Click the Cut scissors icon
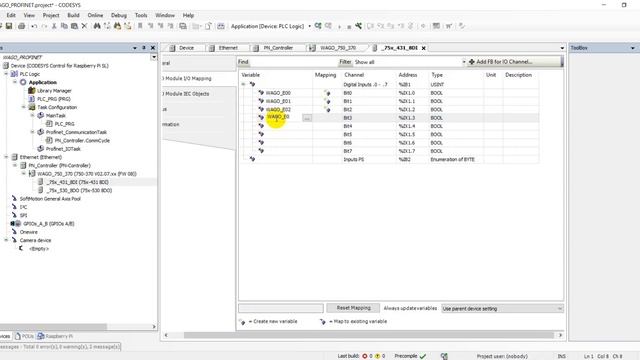This screenshot has width=640, height=360. (x=54, y=26)
